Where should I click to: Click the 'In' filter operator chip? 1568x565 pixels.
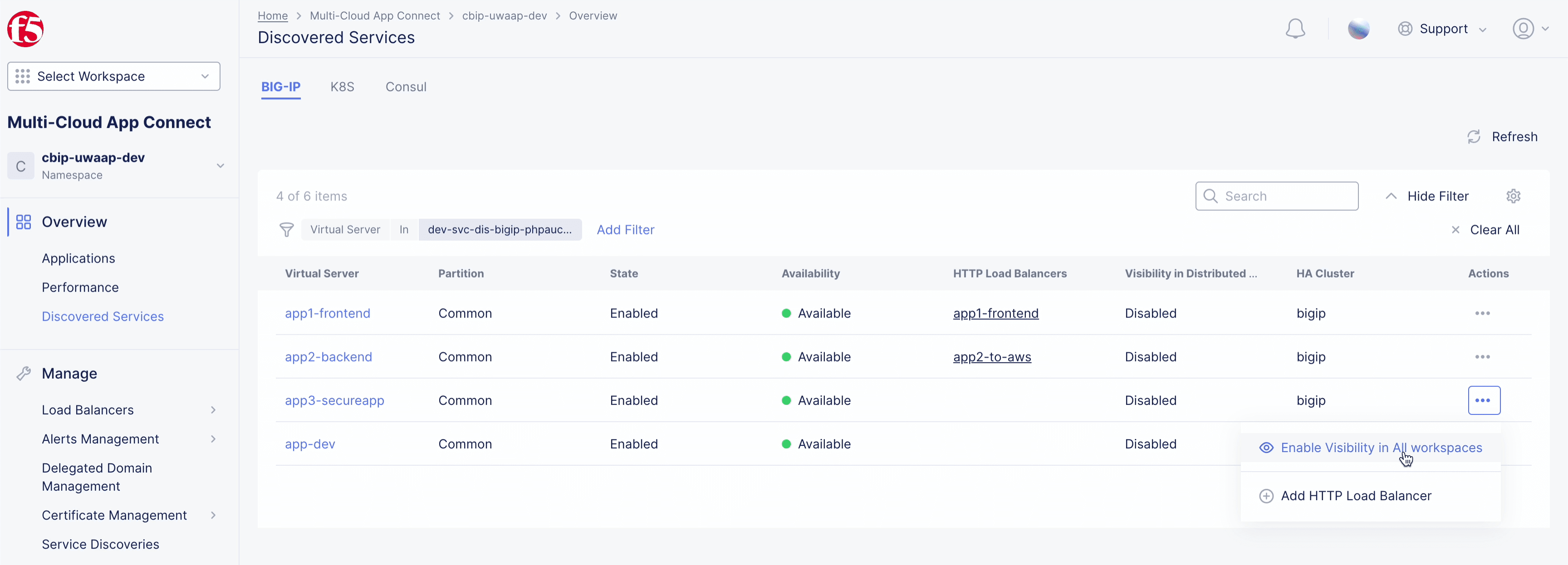[x=404, y=230]
